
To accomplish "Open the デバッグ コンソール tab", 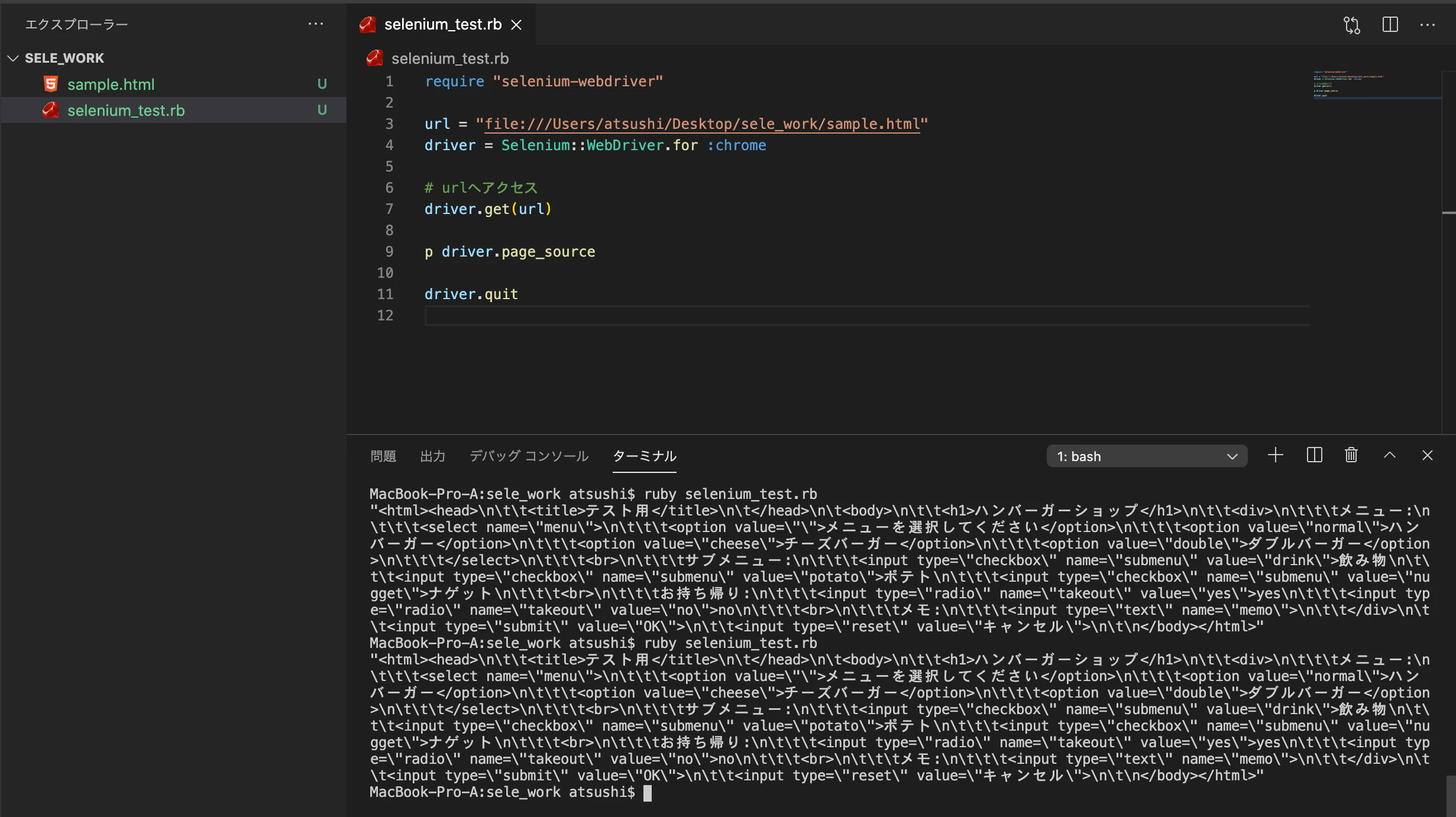I will pyautogui.click(x=529, y=456).
